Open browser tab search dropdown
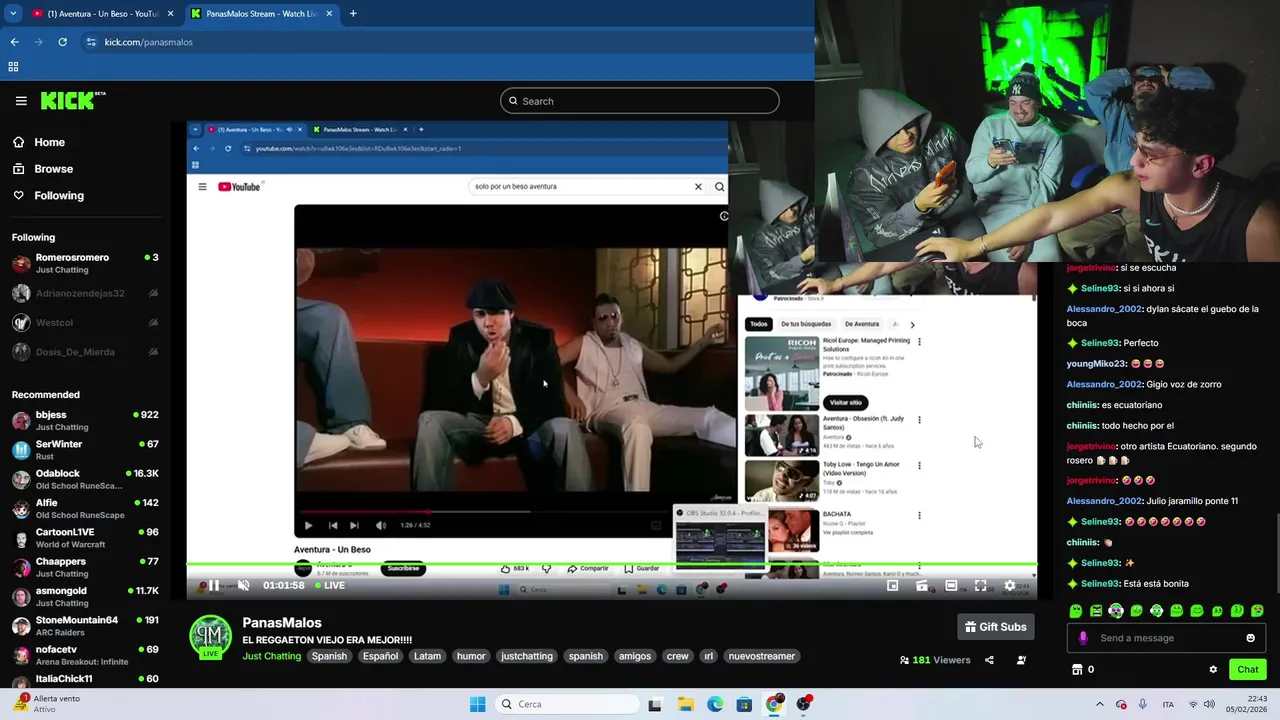1280x720 pixels. [13, 14]
